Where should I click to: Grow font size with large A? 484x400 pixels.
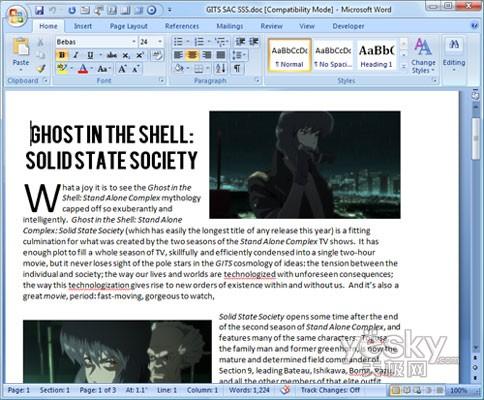(122, 69)
